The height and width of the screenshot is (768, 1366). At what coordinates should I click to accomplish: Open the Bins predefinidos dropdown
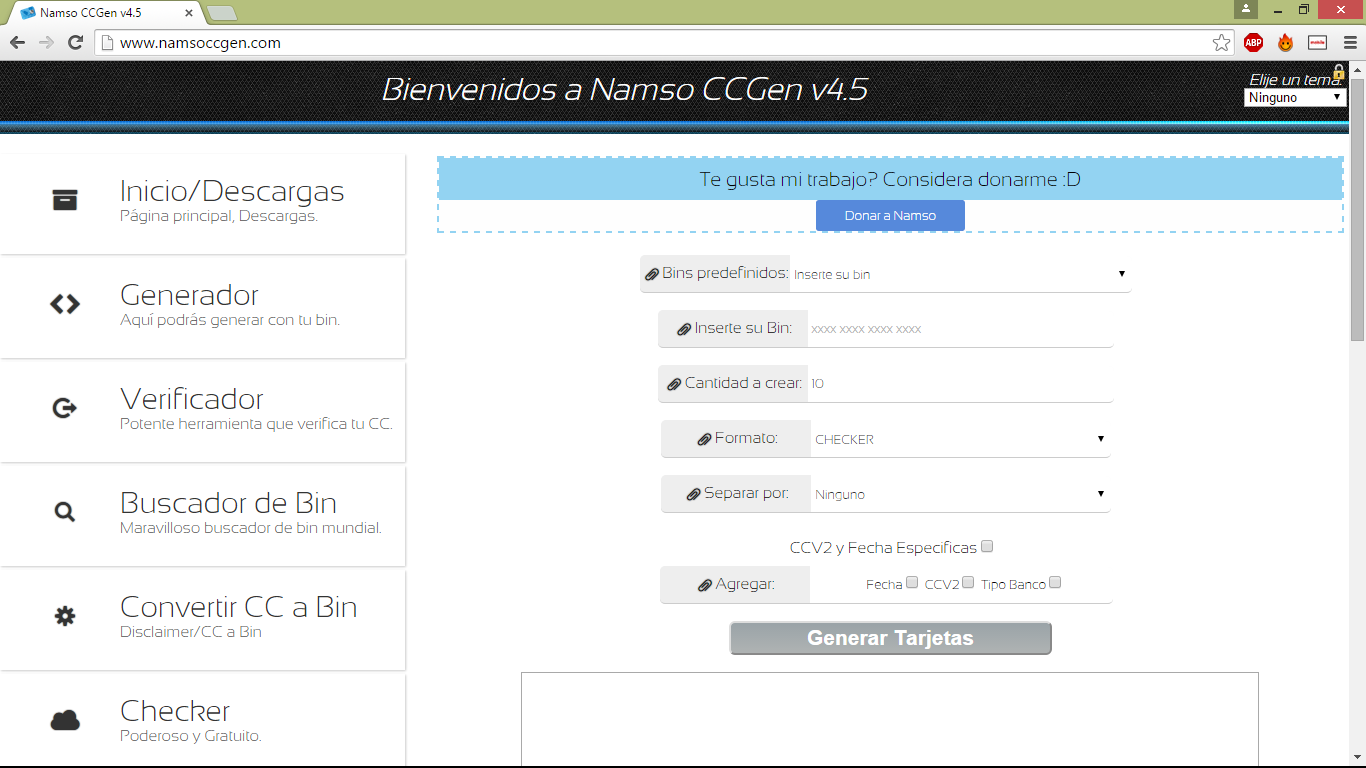(960, 274)
